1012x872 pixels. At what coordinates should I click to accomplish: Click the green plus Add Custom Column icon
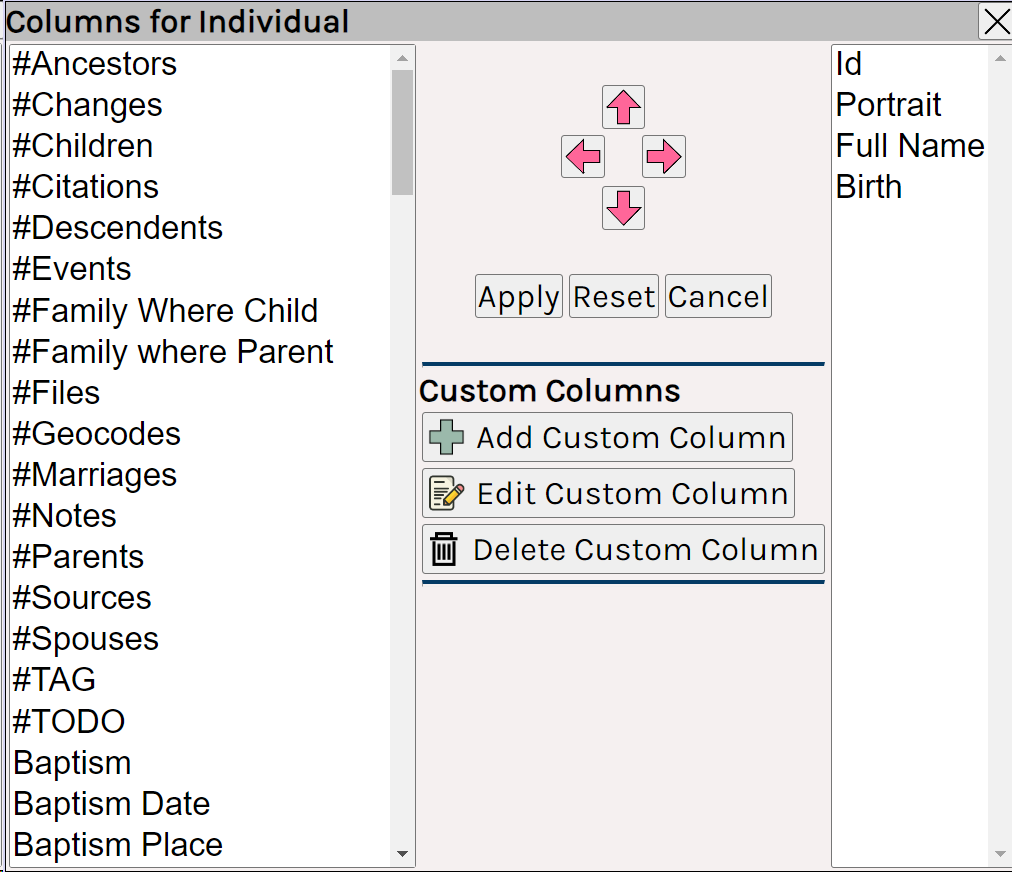click(446, 437)
